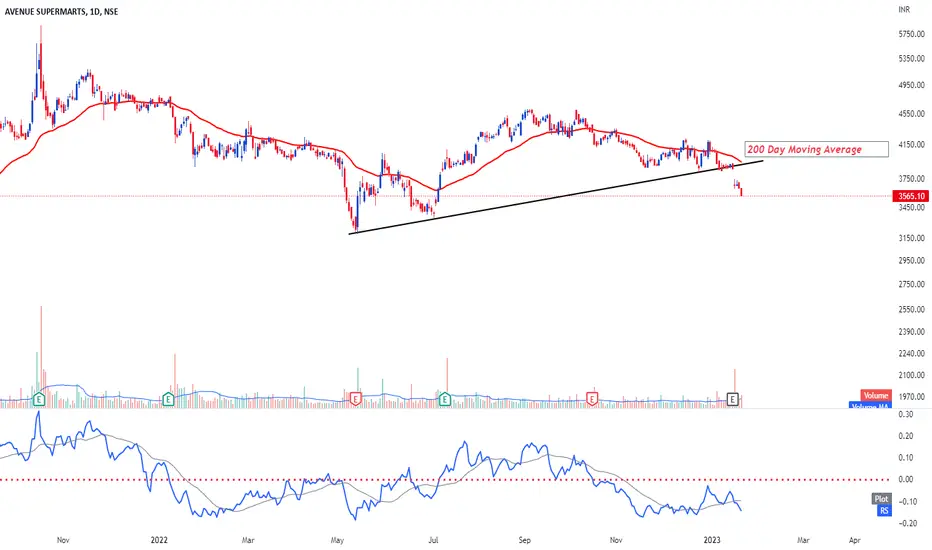Open the red earnings marker at May 2022
The height and width of the screenshot is (550, 932).
[x=355, y=399]
